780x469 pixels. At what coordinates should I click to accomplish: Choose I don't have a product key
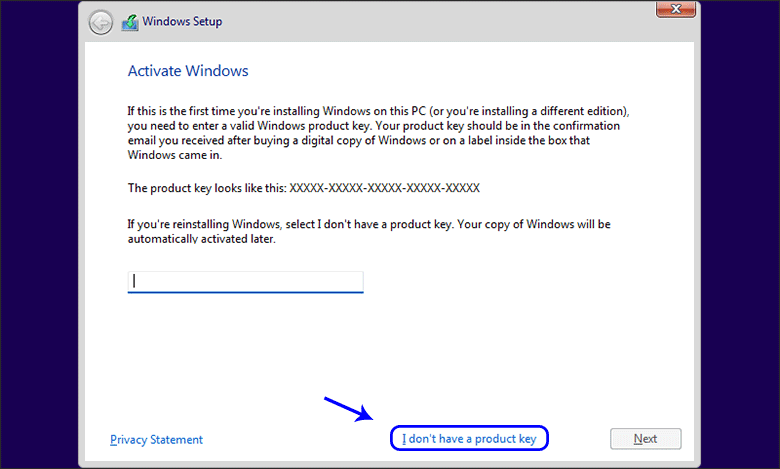469,439
